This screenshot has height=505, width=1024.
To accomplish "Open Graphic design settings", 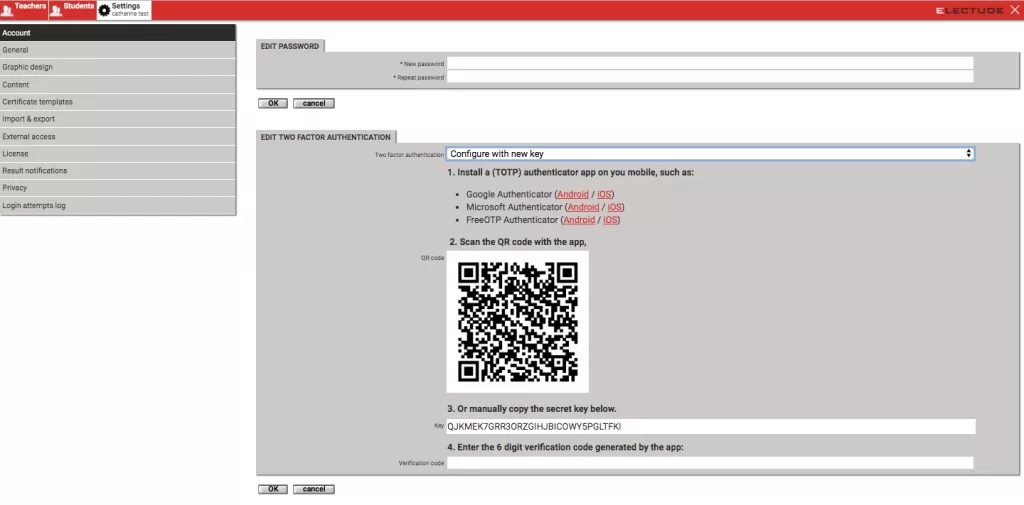I will click(x=118, y=67).
